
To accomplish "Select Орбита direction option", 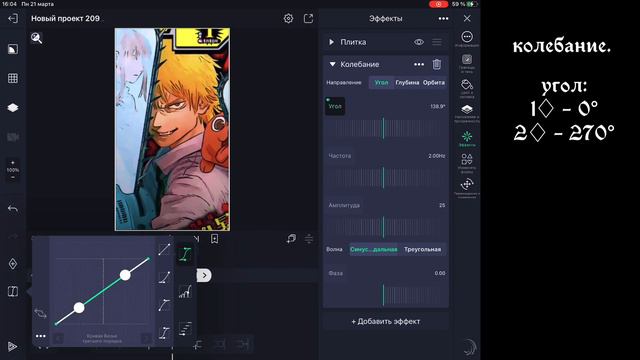I will (x=433, y=82).
